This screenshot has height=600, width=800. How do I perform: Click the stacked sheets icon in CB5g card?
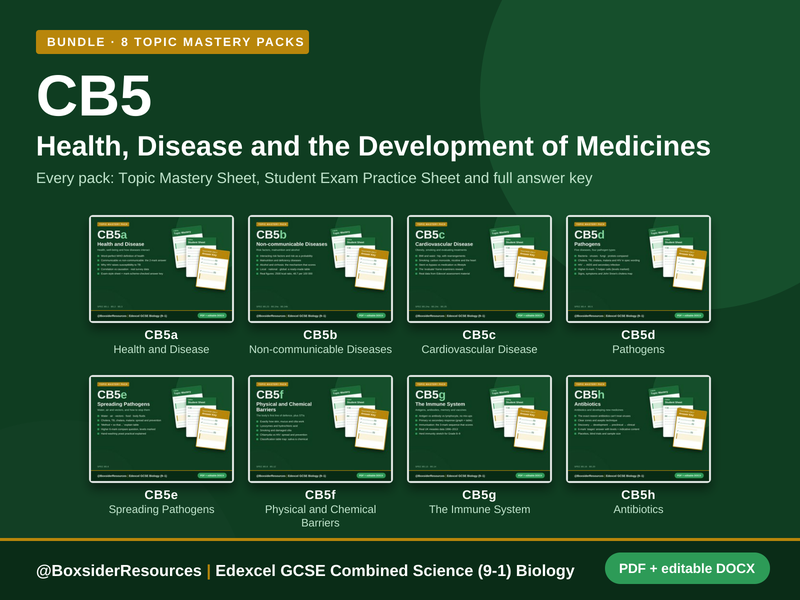(520, 417)
